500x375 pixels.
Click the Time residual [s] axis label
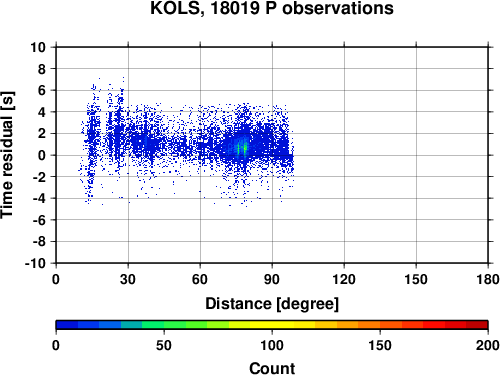[7, 155]
